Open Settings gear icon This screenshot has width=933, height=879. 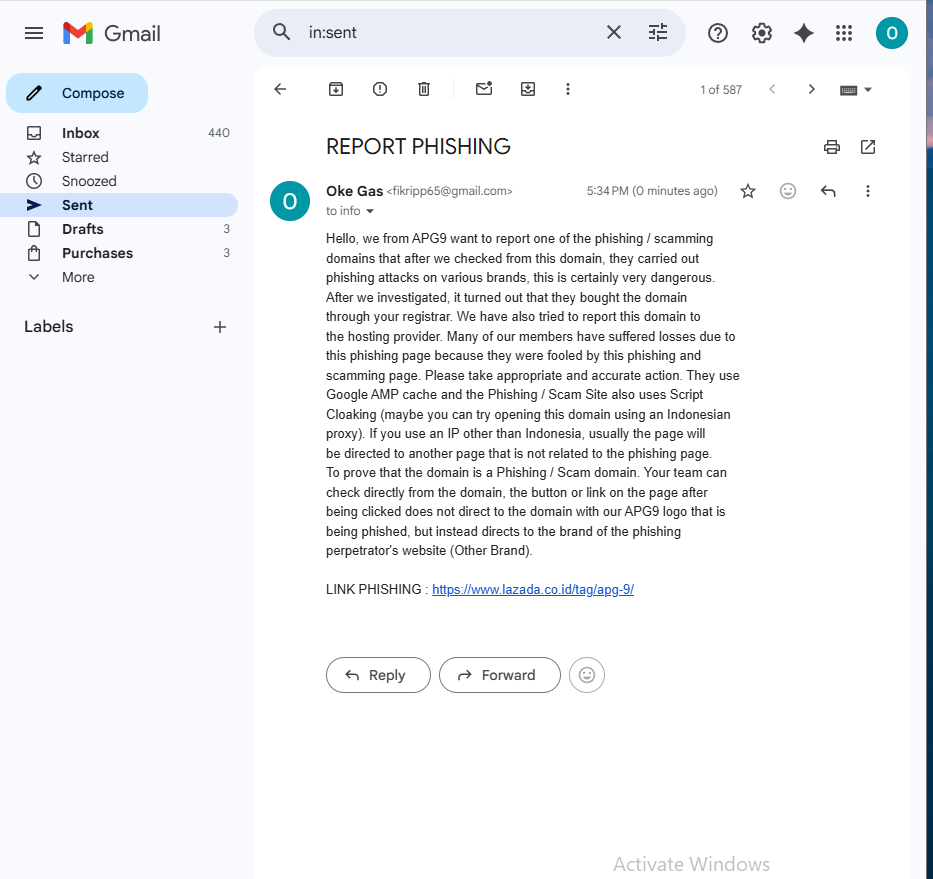[762, 33]
